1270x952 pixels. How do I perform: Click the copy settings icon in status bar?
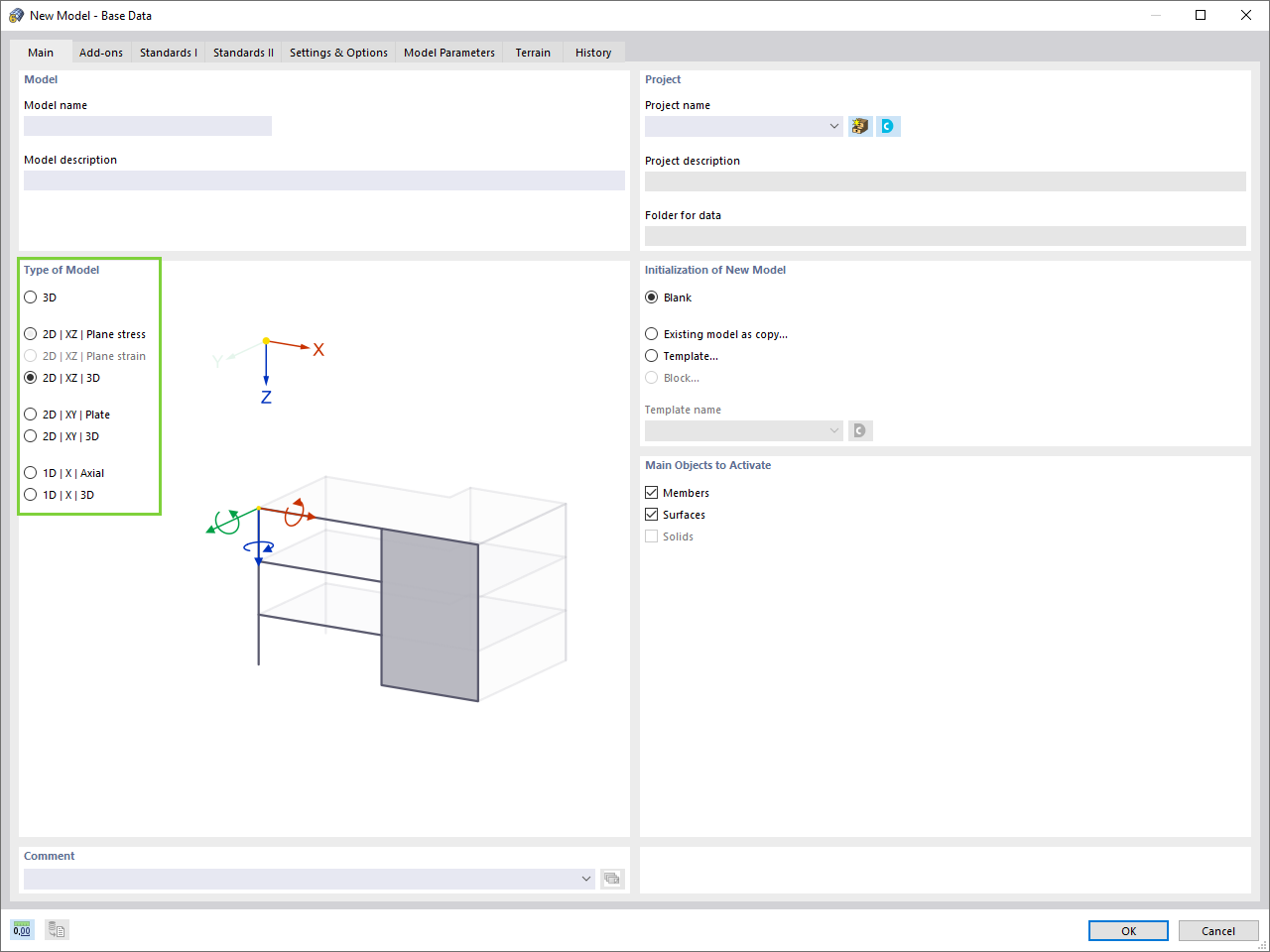pyautogui.click(x=56, y=929)
